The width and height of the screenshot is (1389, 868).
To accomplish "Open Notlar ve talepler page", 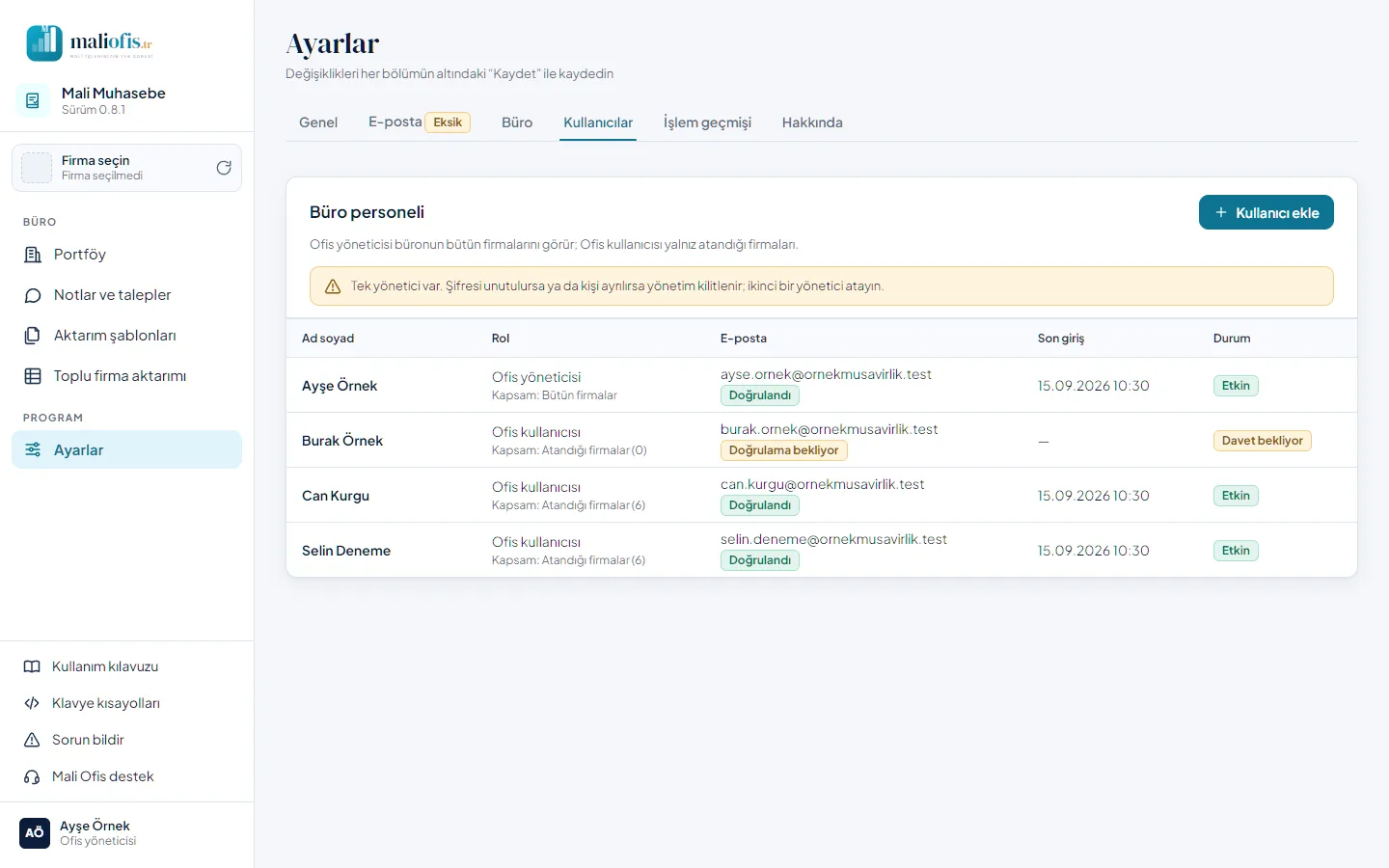I will [x=126, y=295].
